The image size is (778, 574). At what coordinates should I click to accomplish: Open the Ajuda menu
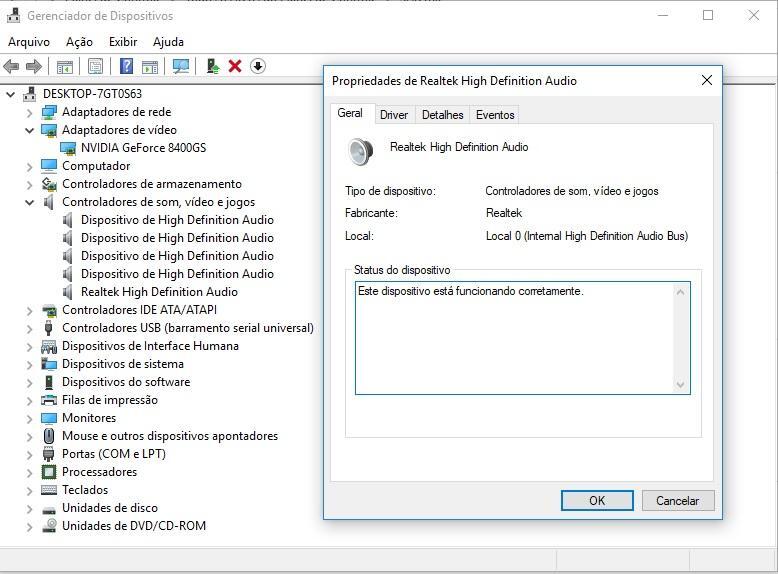point(168,42)
